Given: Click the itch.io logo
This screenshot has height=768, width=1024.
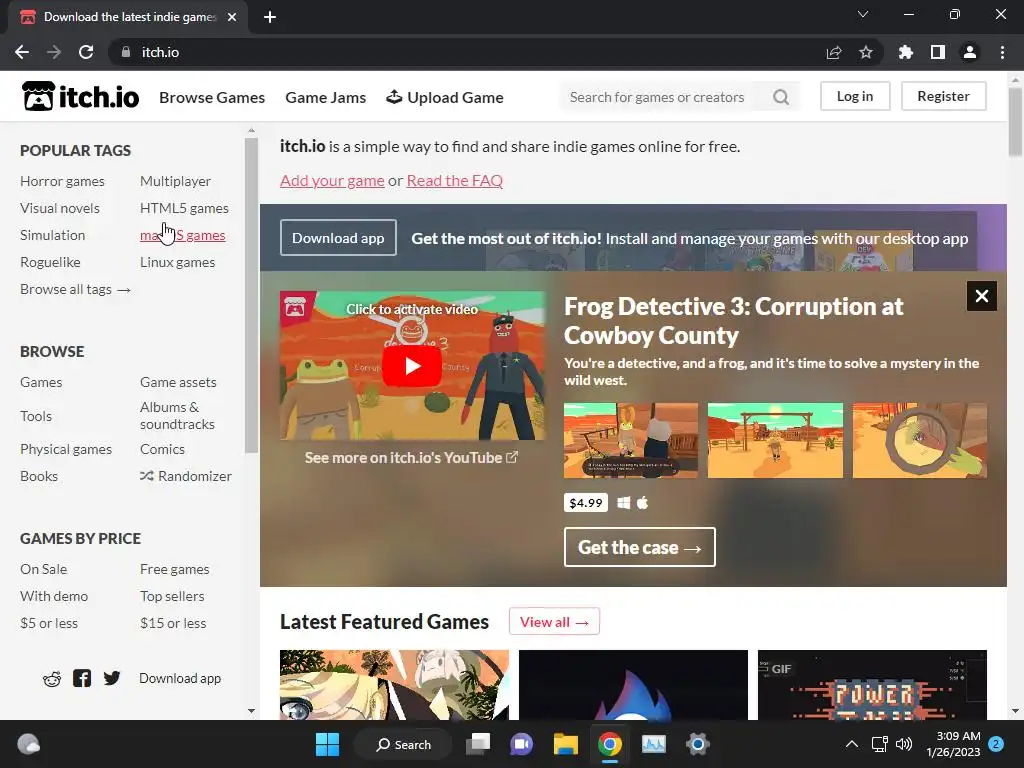Looking at the screenshot, I should click(x=80, y=97).
